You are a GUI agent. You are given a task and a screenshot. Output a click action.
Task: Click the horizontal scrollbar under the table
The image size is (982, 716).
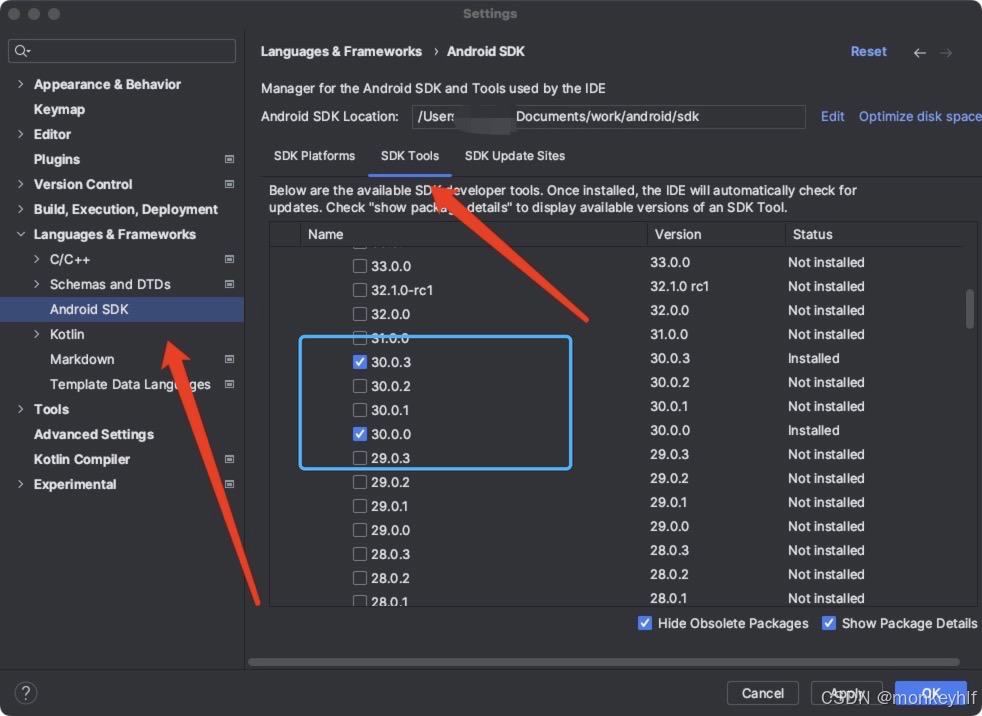click(x=604, y=662)
